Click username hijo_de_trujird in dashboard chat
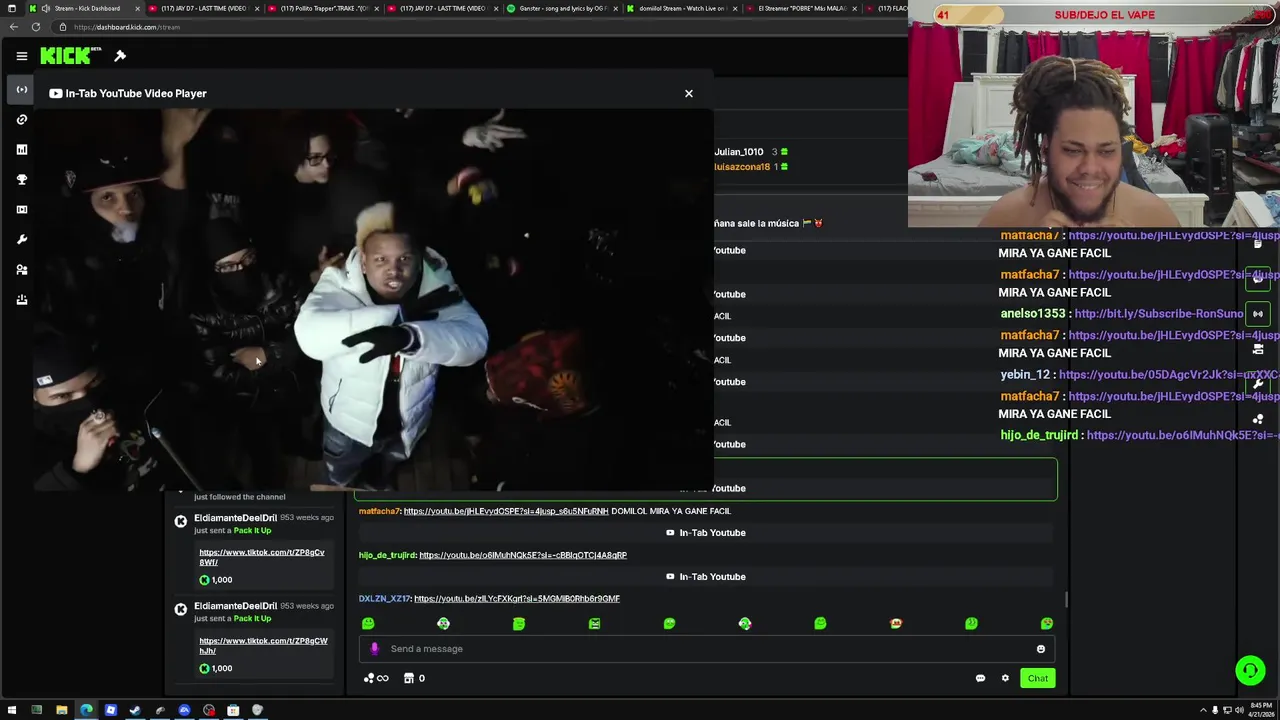The image size is (1280, 720). pyautogui.click(x=386, y=555)
